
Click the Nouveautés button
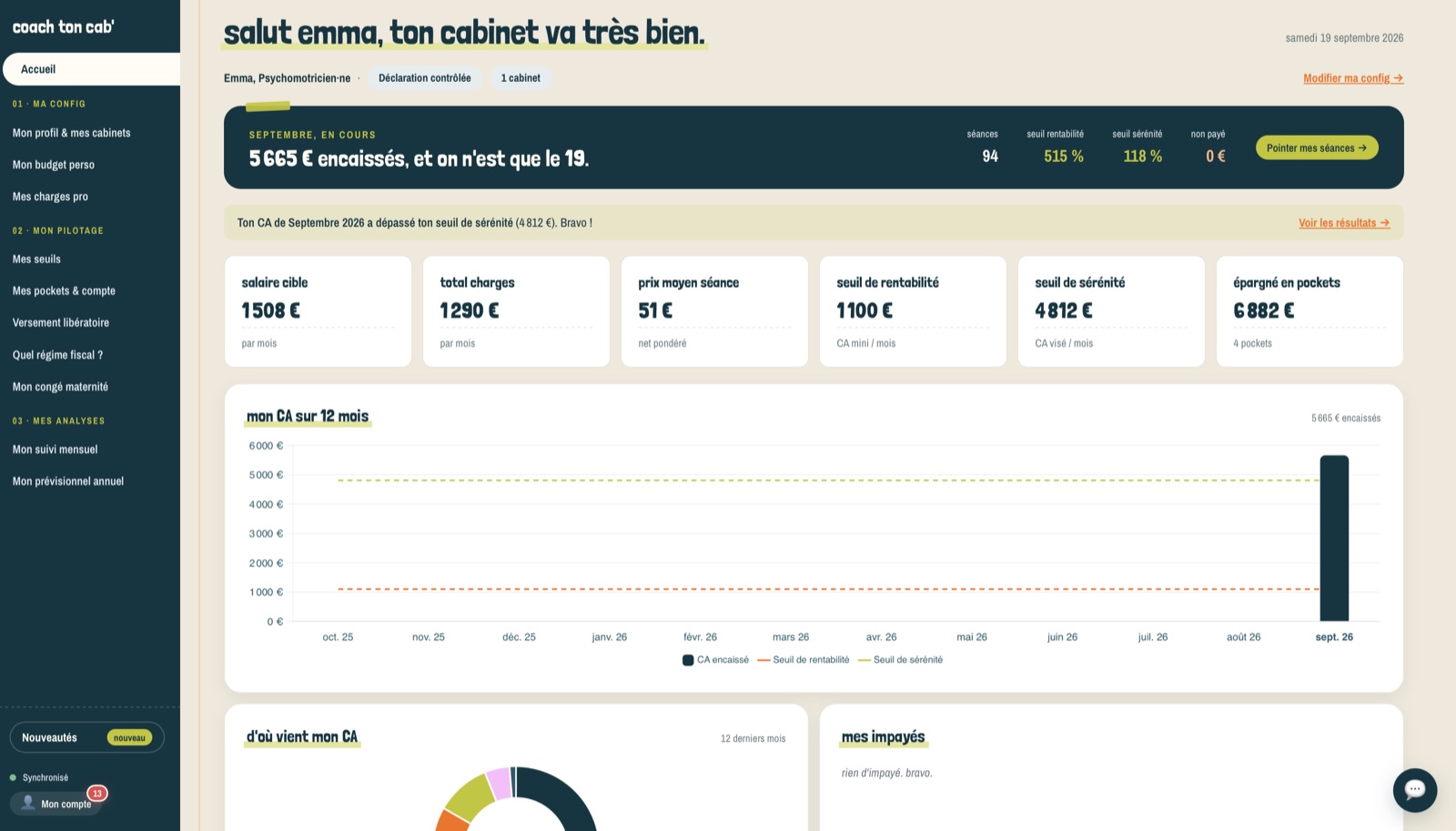coord(87,737)
